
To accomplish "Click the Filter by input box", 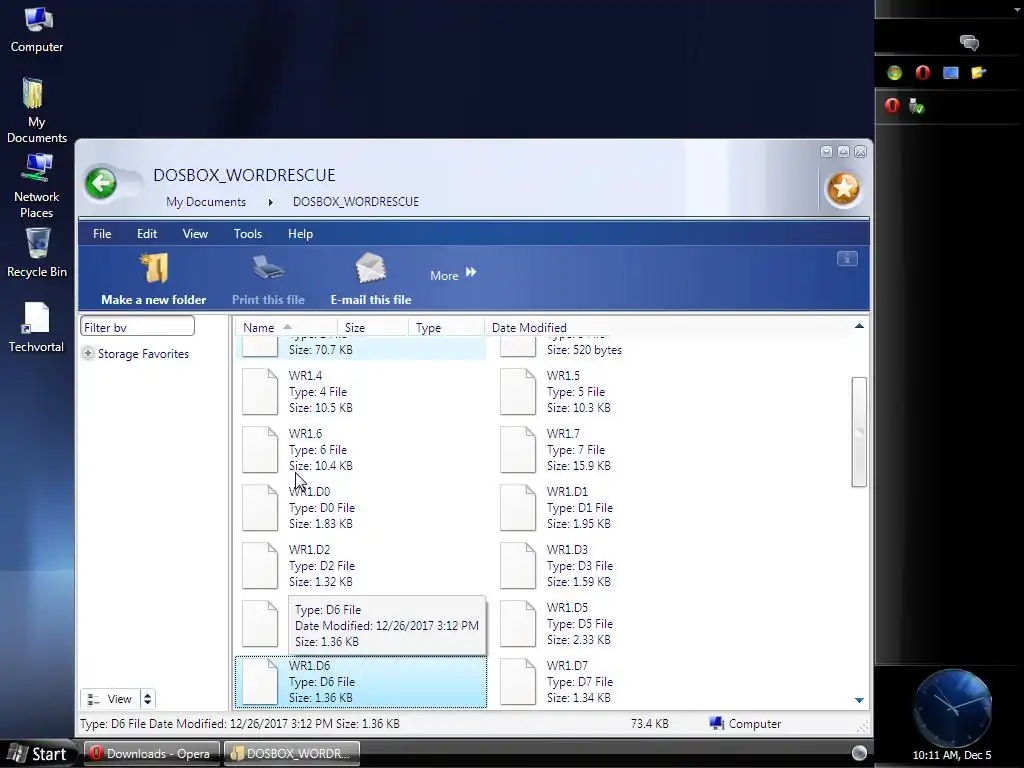I will pos(137,327).
